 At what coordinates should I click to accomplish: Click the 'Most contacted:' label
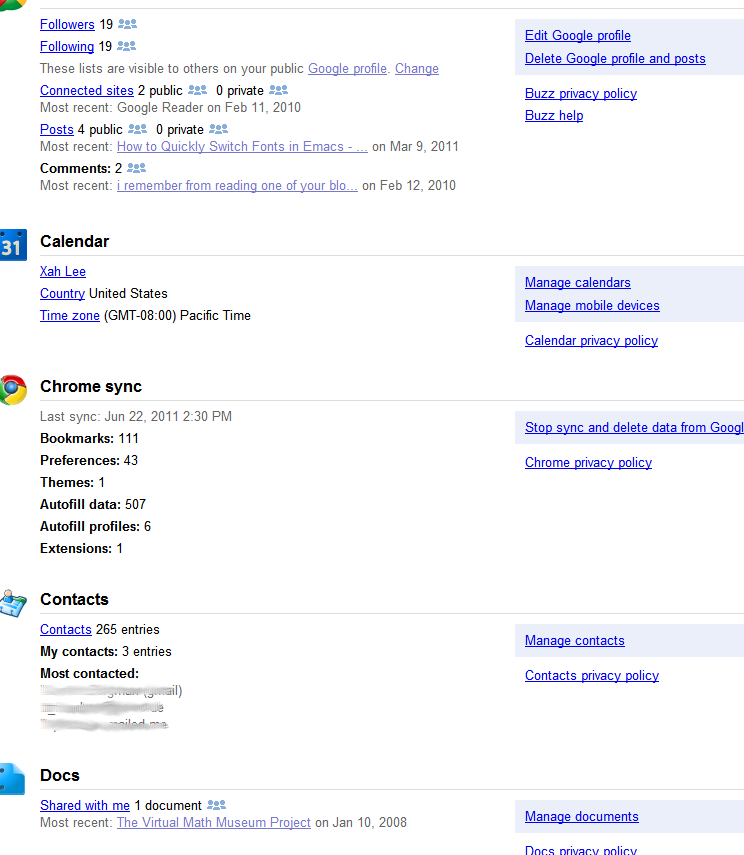[89, 673]
